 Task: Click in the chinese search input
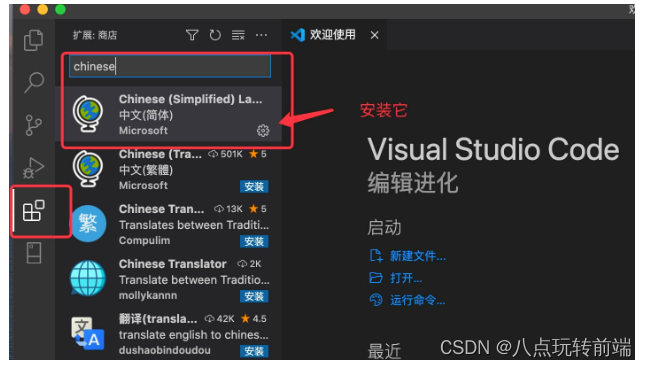170,66
